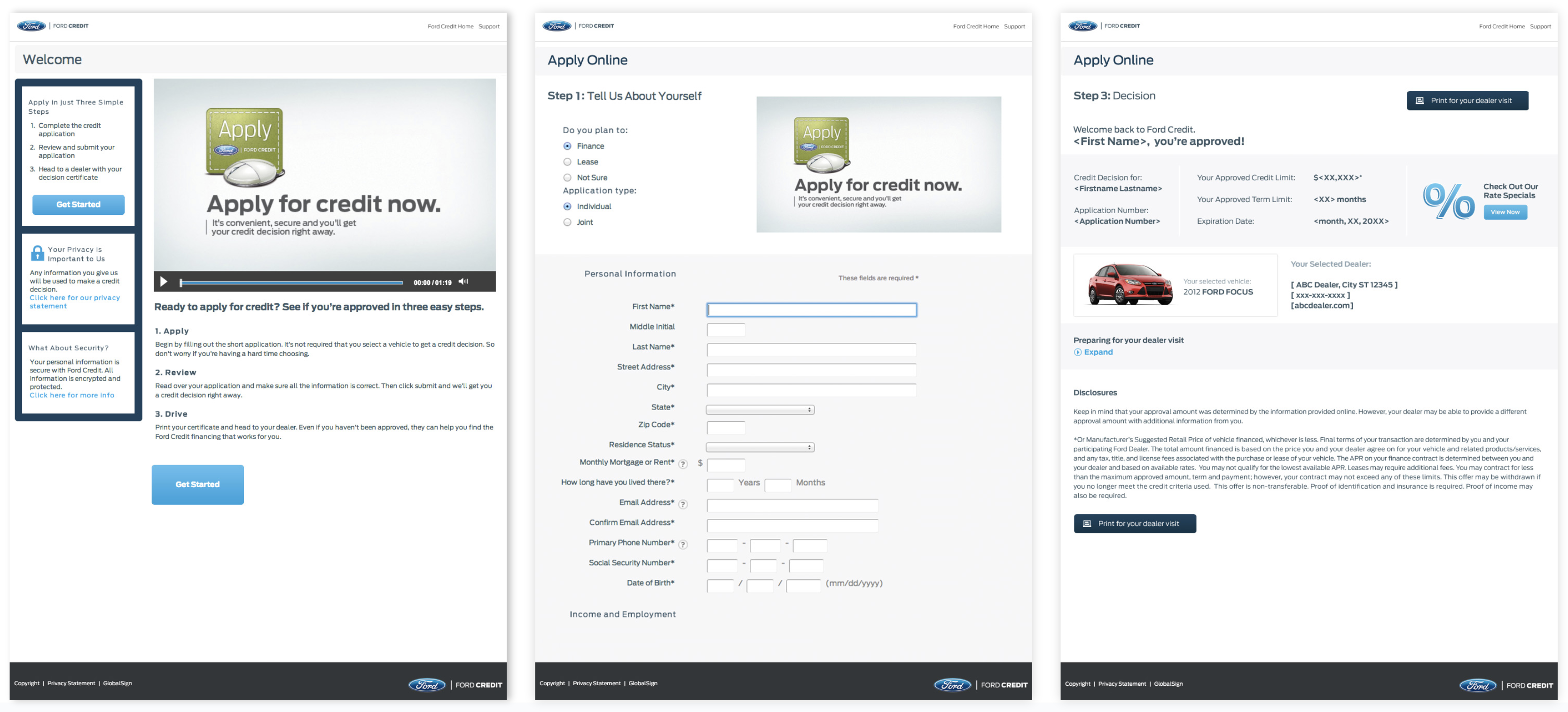The width and height of the screenshot is (1568, 712).
Task: Click the Ford logo in Step 3 page footer
Action: pyautogui.click(x=1478, y=685)
